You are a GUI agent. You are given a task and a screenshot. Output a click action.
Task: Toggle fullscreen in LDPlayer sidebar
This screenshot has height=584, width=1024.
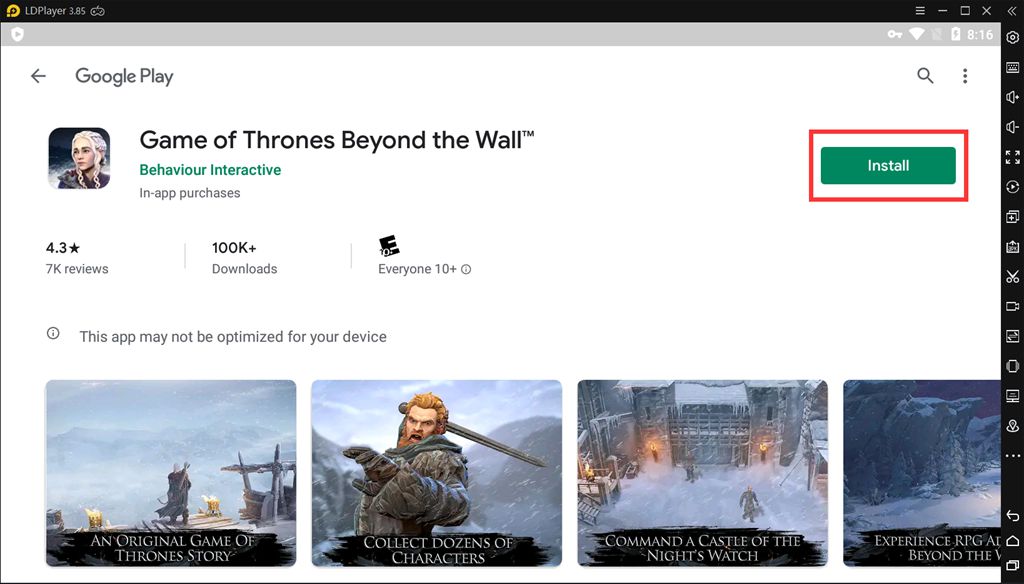1012,157
